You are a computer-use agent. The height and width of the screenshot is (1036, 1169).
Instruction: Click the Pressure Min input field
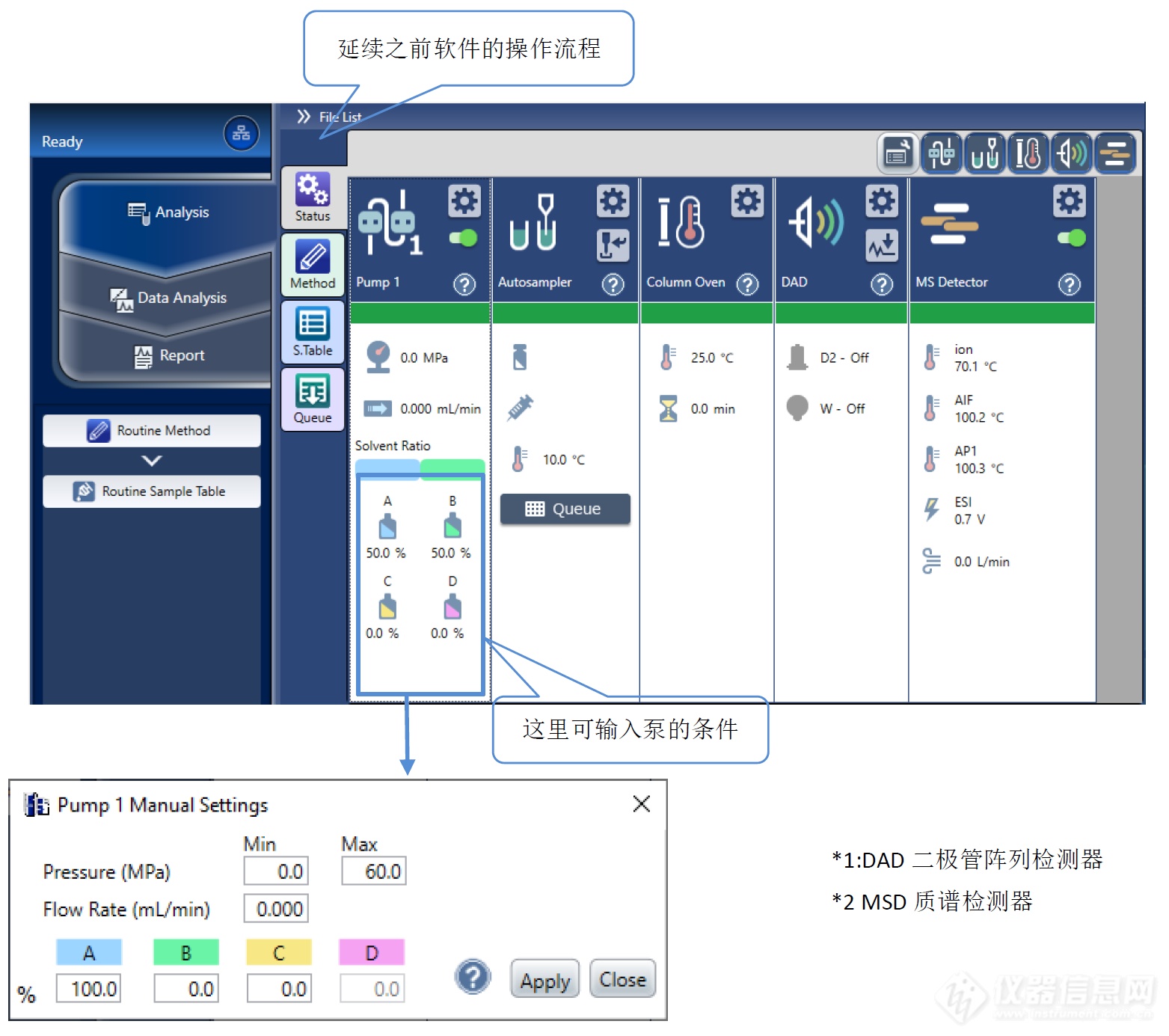276,871
